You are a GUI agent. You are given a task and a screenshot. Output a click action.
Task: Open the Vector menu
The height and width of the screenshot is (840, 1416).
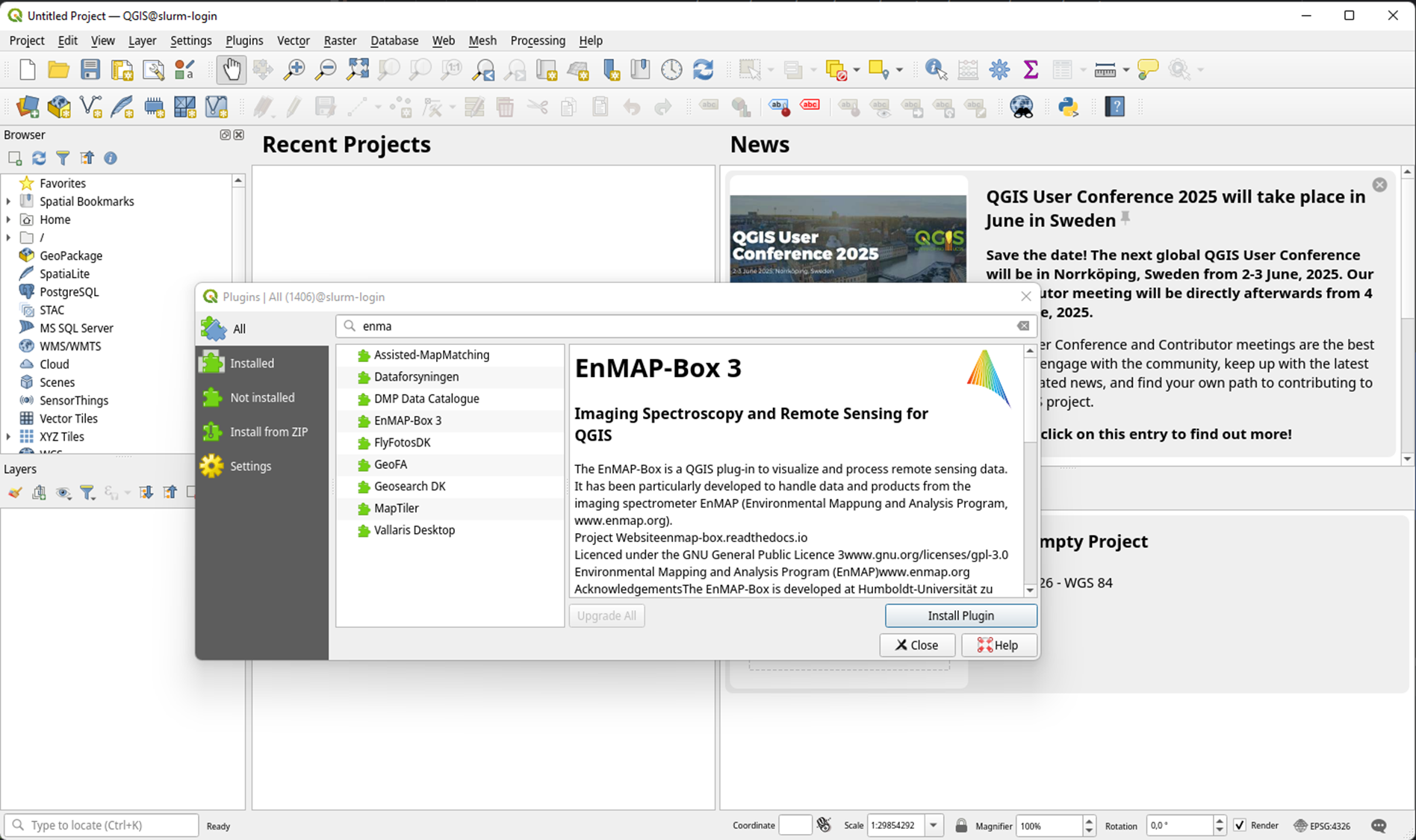[x=293, y=40]
